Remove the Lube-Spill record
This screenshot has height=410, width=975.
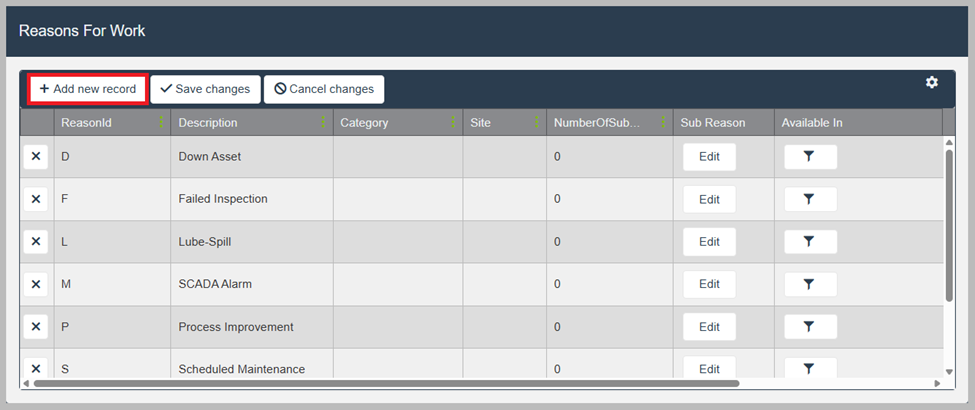point(36,242)
